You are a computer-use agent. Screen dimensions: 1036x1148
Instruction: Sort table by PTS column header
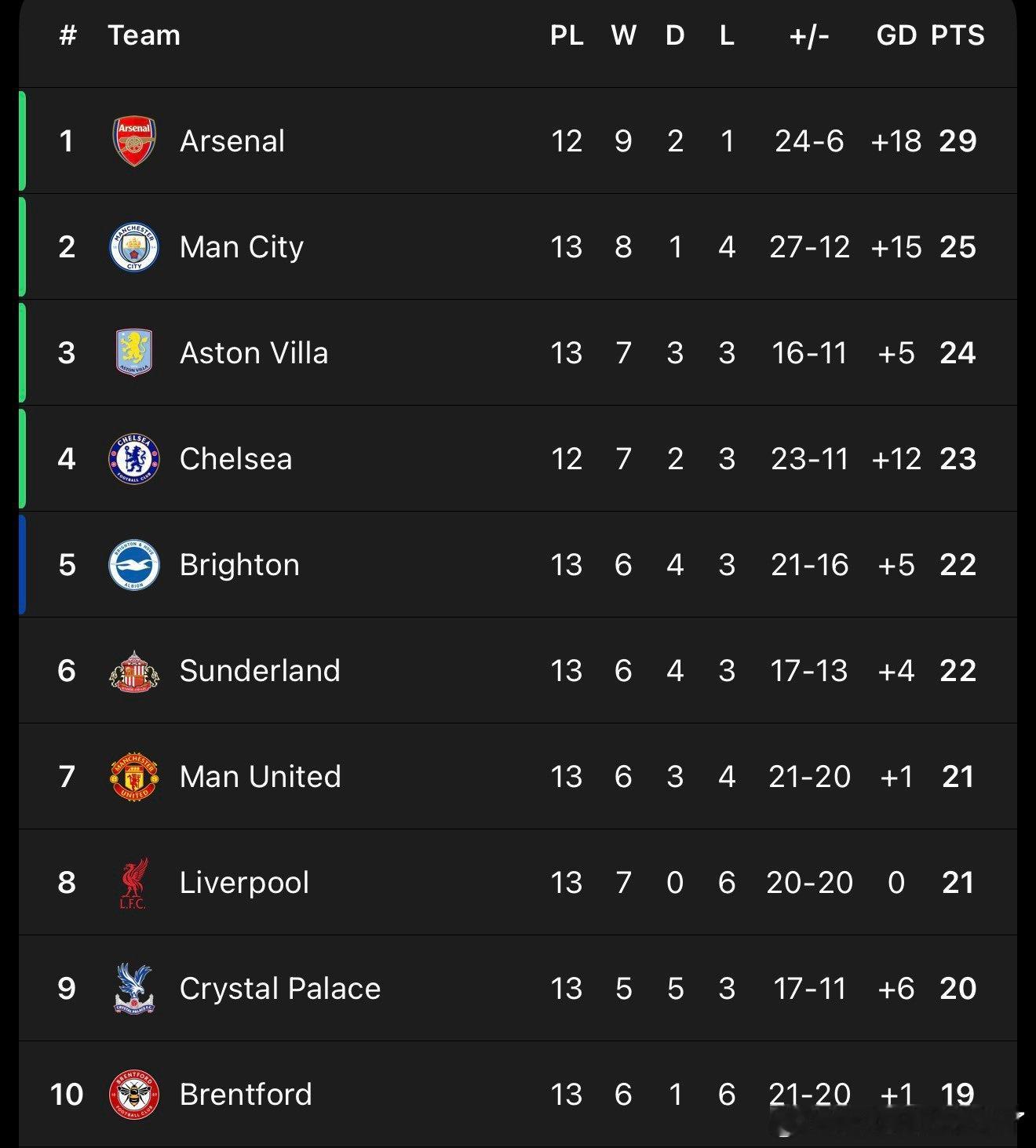click(x=958, y=35)
